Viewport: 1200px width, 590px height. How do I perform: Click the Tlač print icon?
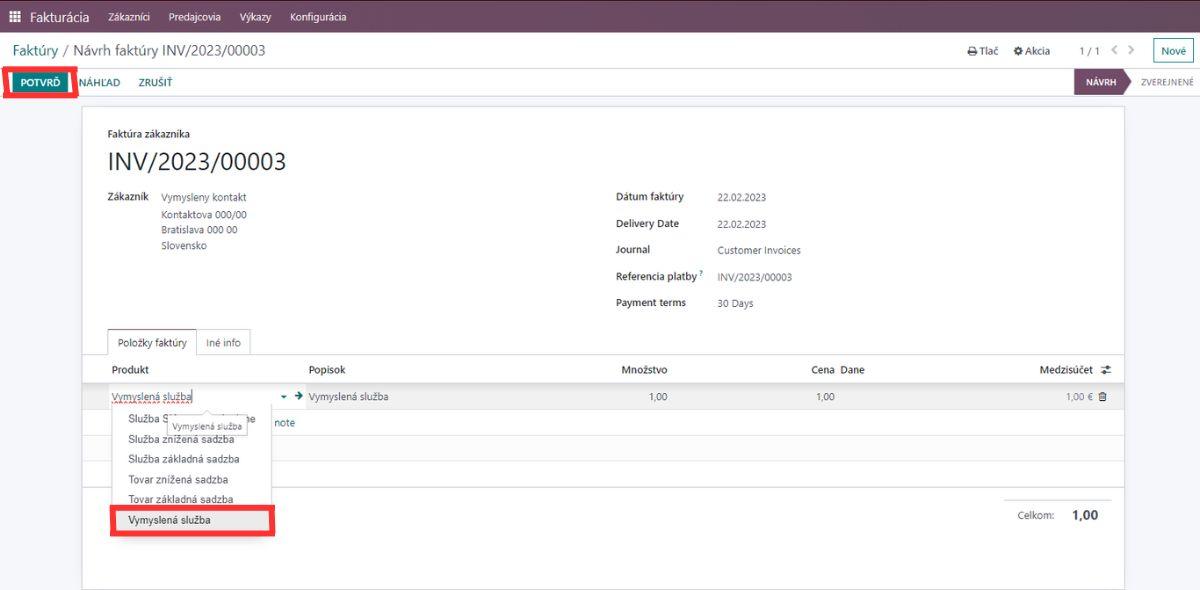point(972,51)
